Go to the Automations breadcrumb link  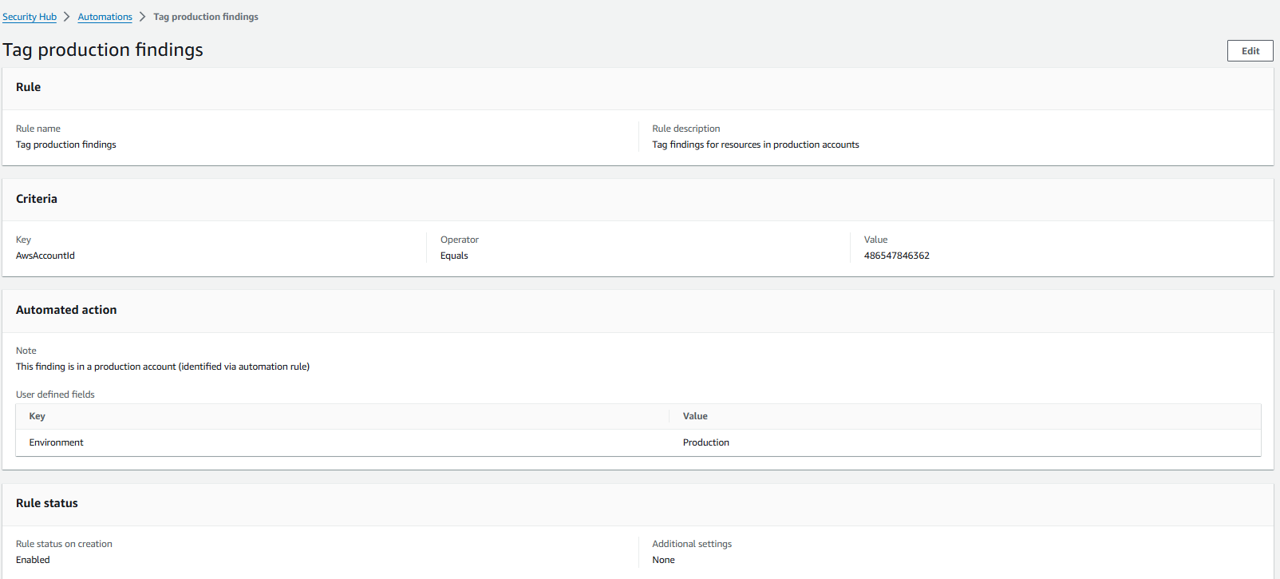[x=105, y=17]
